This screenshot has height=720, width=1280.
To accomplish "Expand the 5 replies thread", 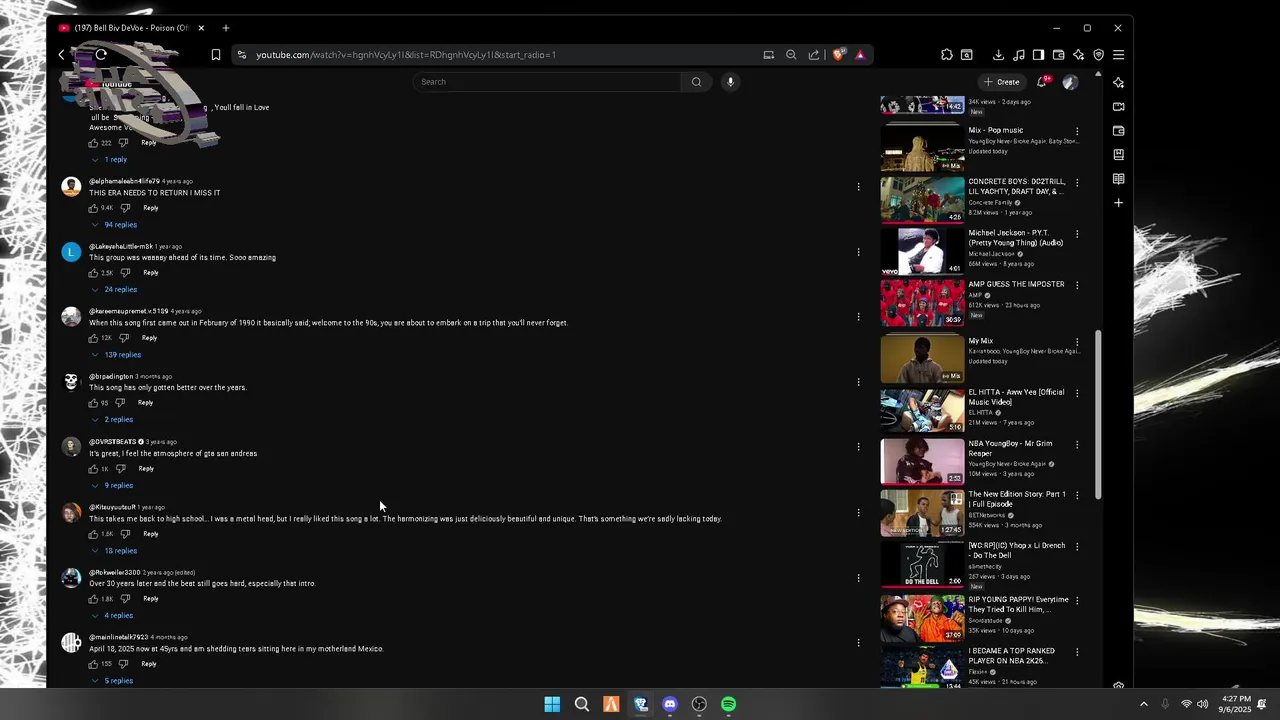I will pyautogui.click(x=112, y=681).
